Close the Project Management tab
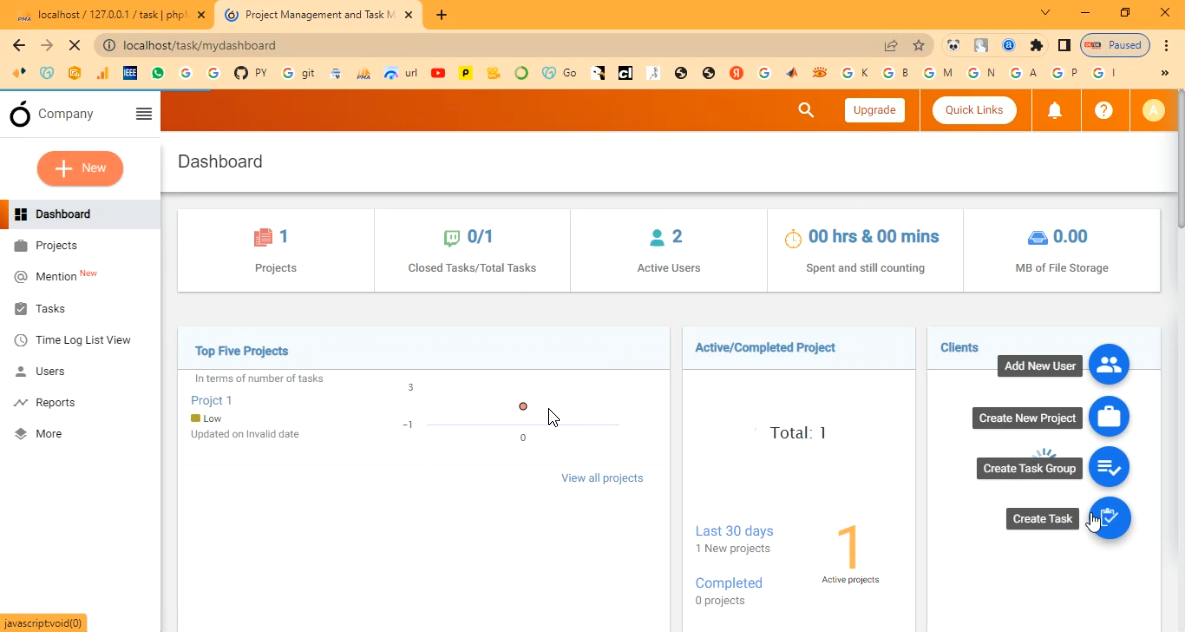 pos(409,15)
